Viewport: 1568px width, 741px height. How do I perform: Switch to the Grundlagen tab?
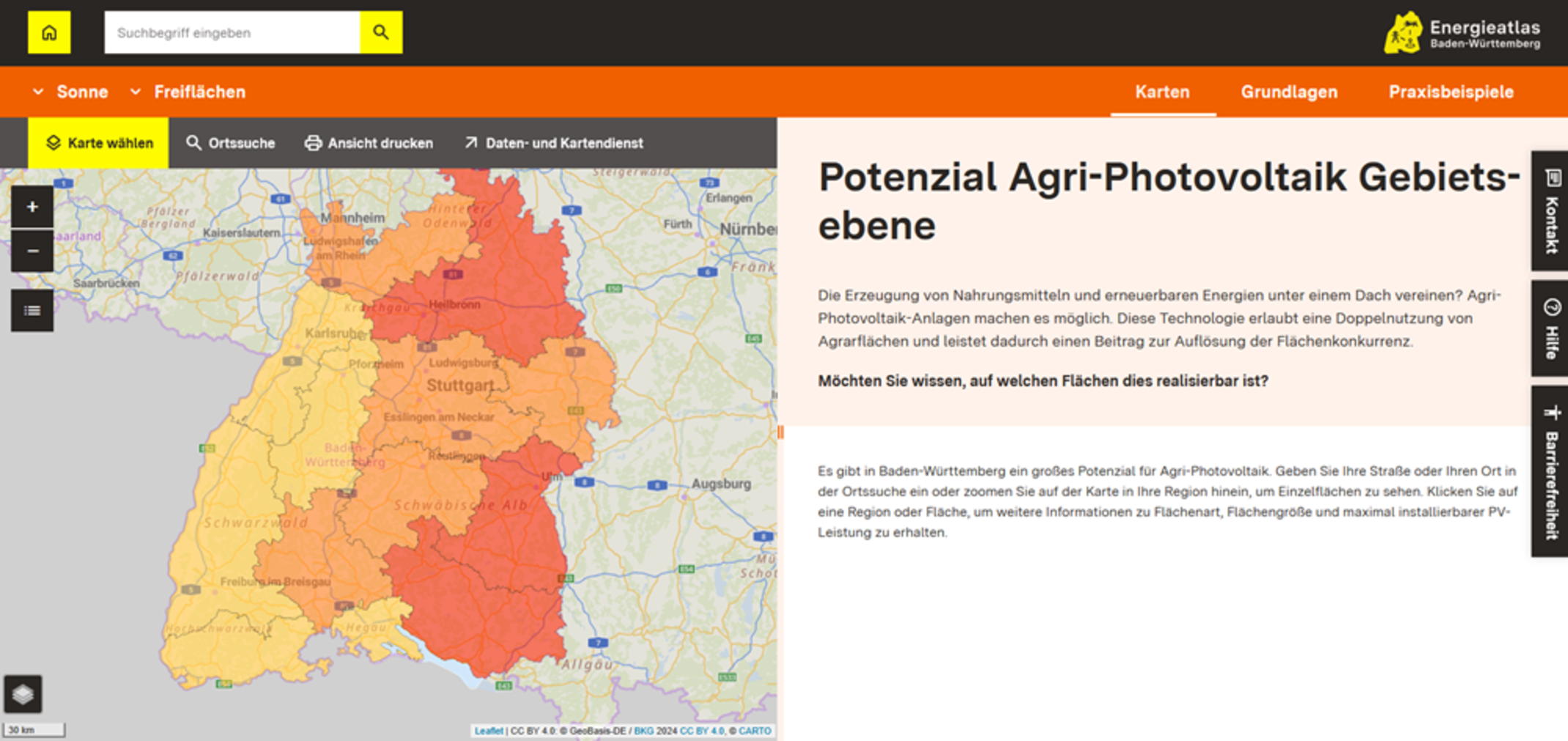click(1289, 92)
